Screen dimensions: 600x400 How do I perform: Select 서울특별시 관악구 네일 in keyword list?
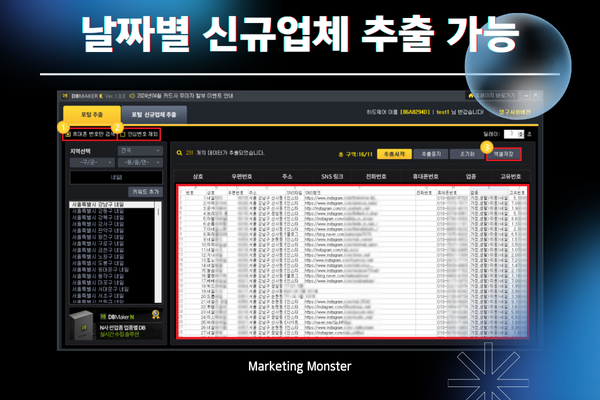pyautogui.click(x=112, y=231)
